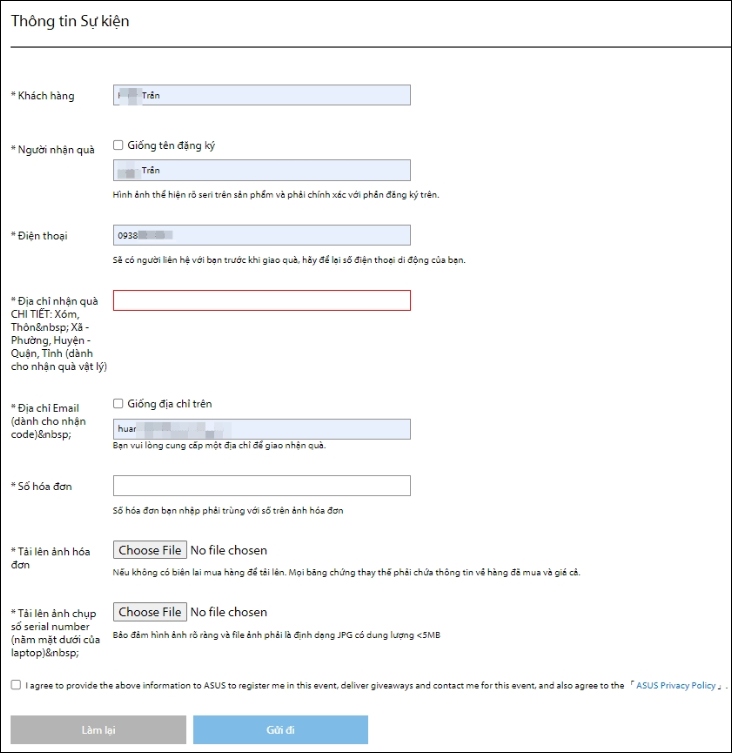
Task: Click the '* Số hóa đơn' field label
Action: coord(42,486)
